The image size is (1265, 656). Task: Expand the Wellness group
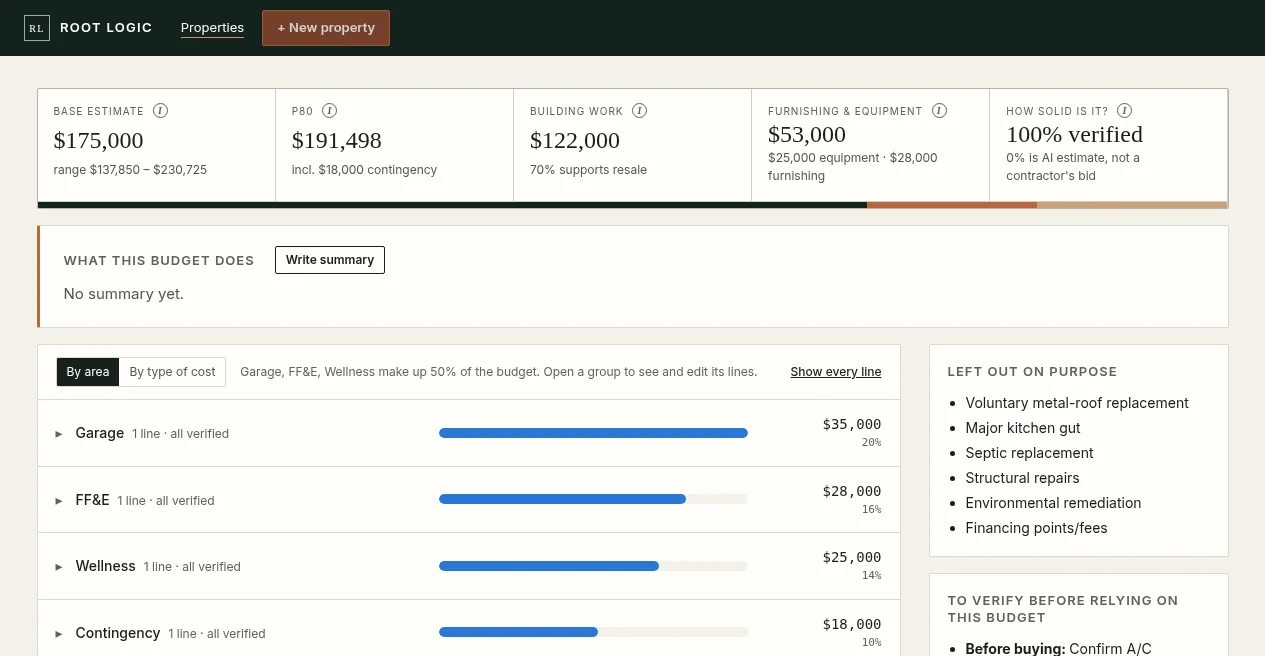pyautogui.click(x=59, y=567)
